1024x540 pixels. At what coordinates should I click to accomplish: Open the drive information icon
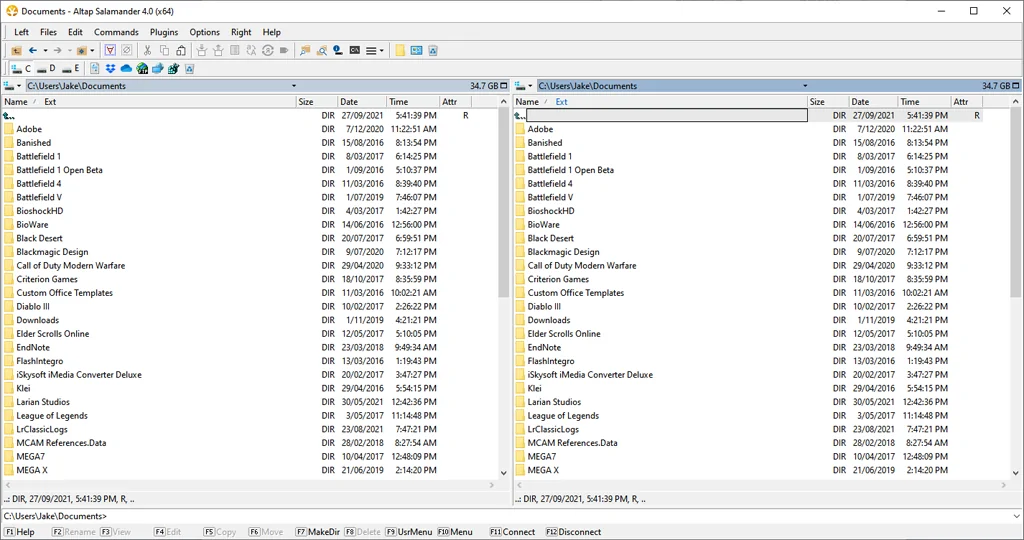[338, 50]
